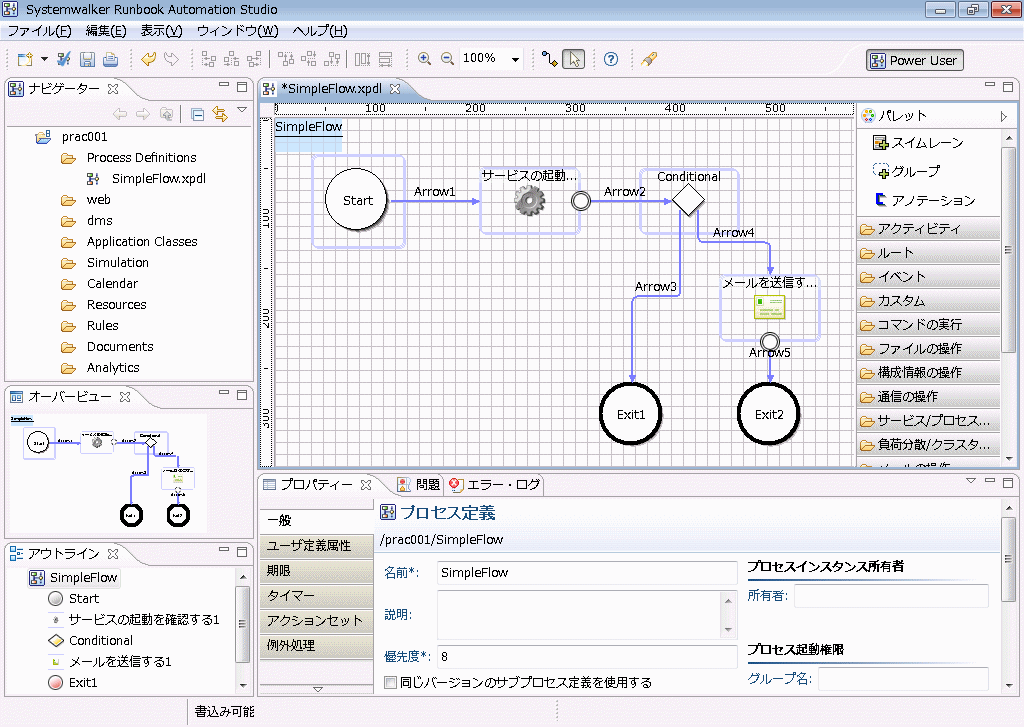The width and height of the screenshot is (1024, 727).
Task: Select メールを送信する1 in outline
Action: tap(120, 662)
